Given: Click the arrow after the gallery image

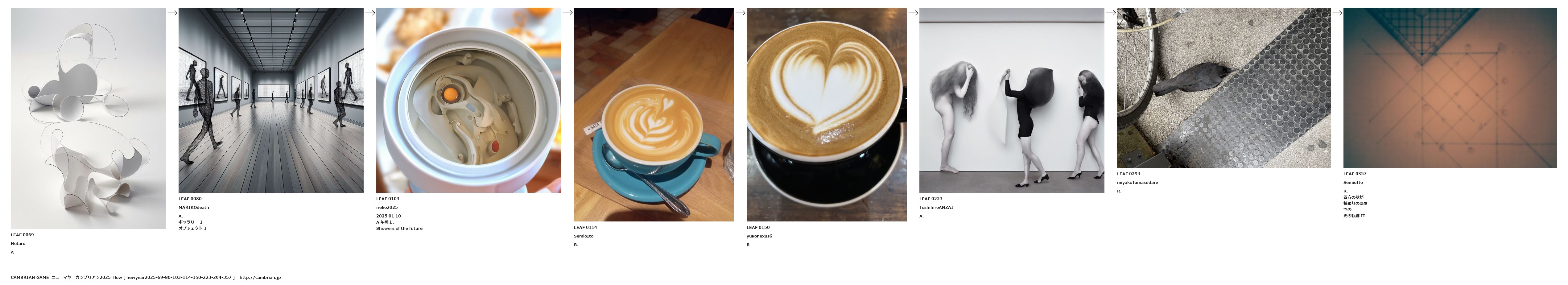Looking at the screenshot, I should [370, 13].
